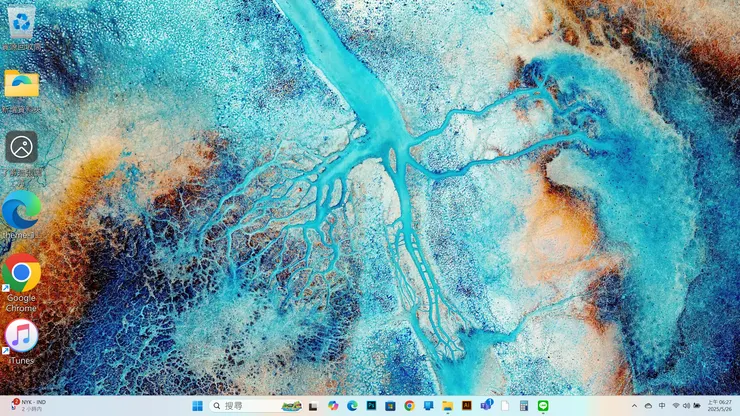Open Microsoft Edge from the taskbar
Image resolution: width=740 pixels, height=416 pixels.
tap(352, 406)
